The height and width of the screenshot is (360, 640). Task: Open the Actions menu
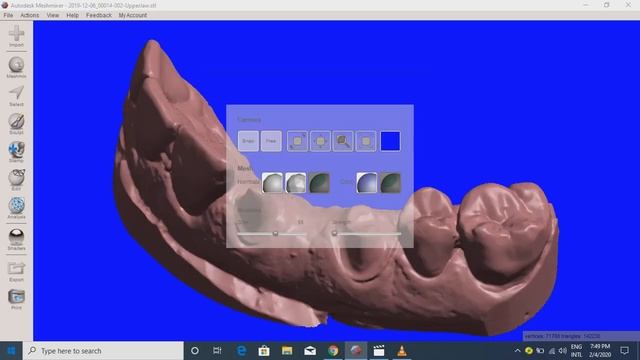[x=30, y=15]
